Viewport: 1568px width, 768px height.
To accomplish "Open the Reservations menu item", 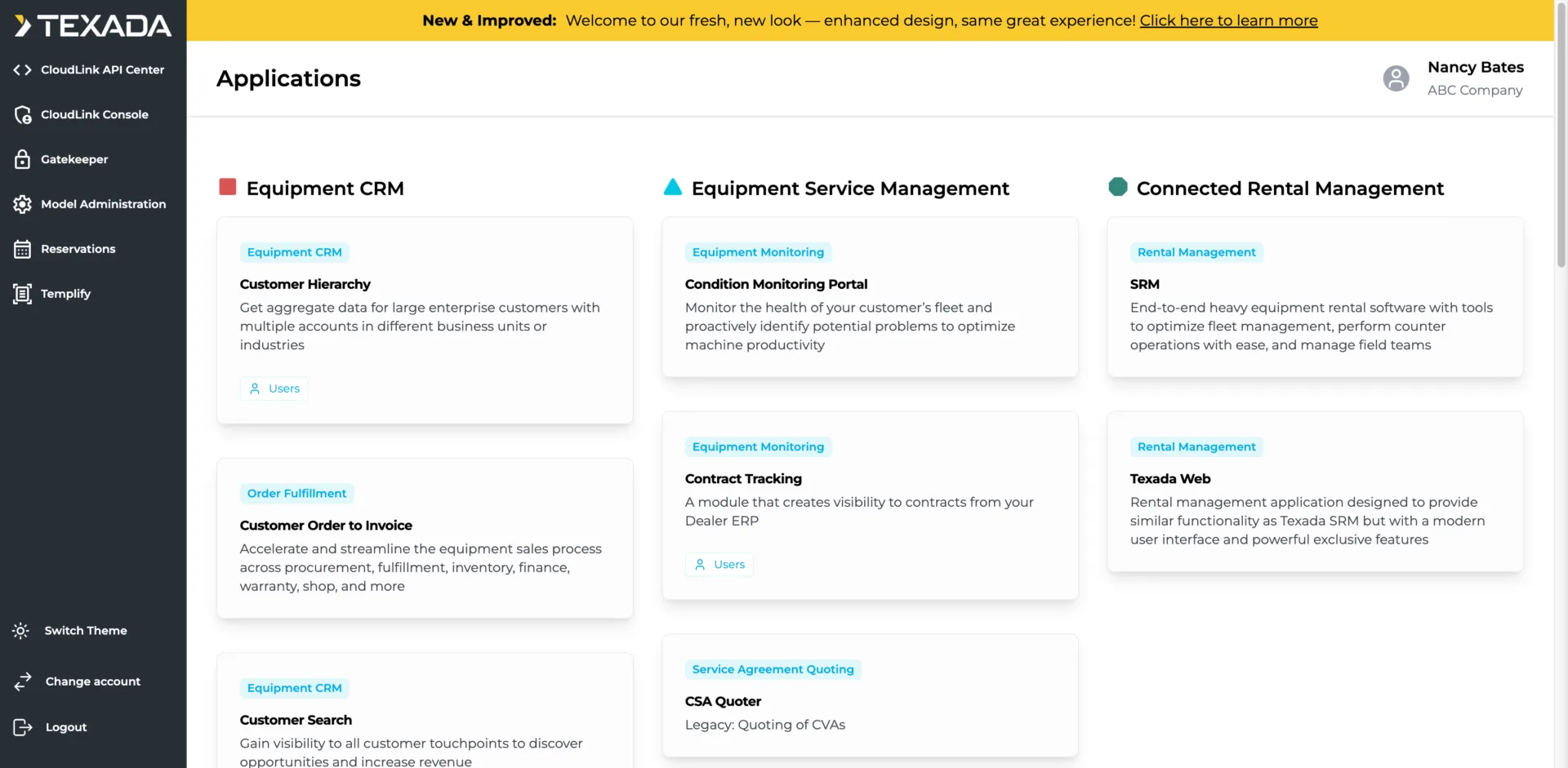I will pyautogui.click(x=78, y=249).
